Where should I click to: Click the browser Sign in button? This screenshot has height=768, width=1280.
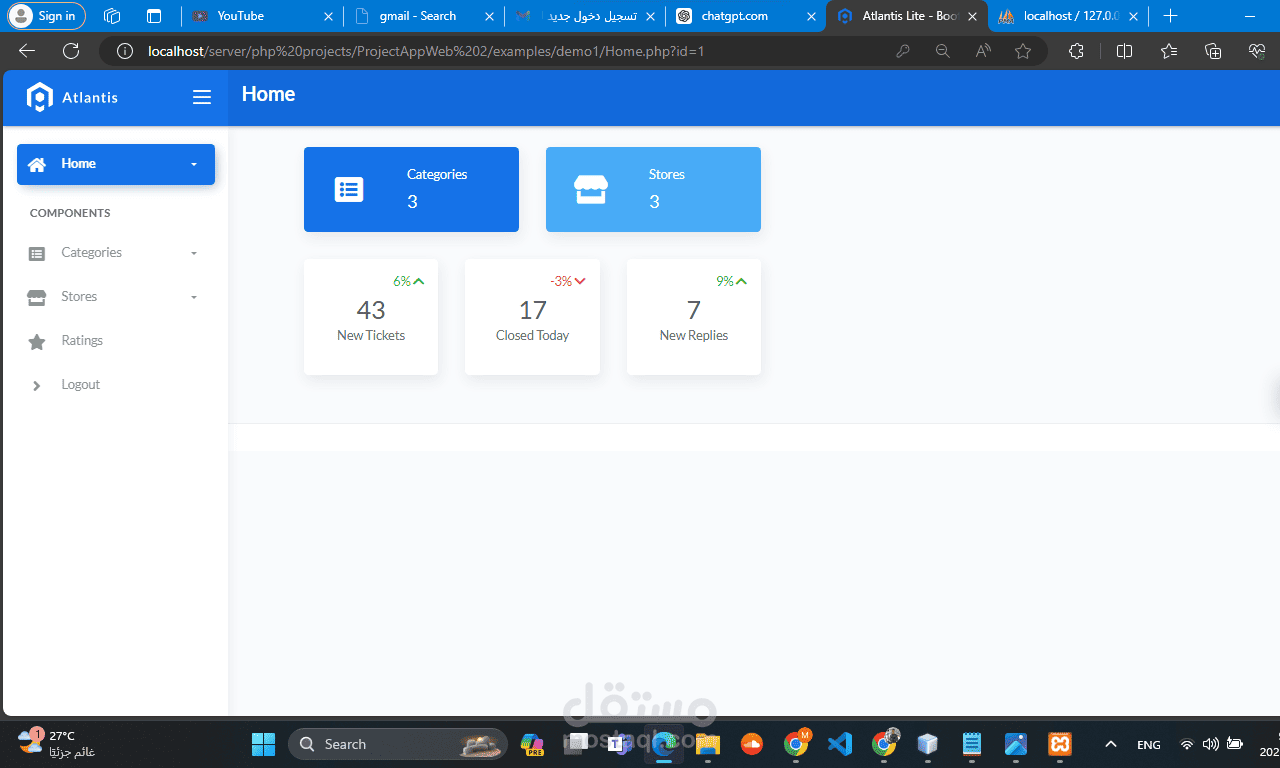47,16
